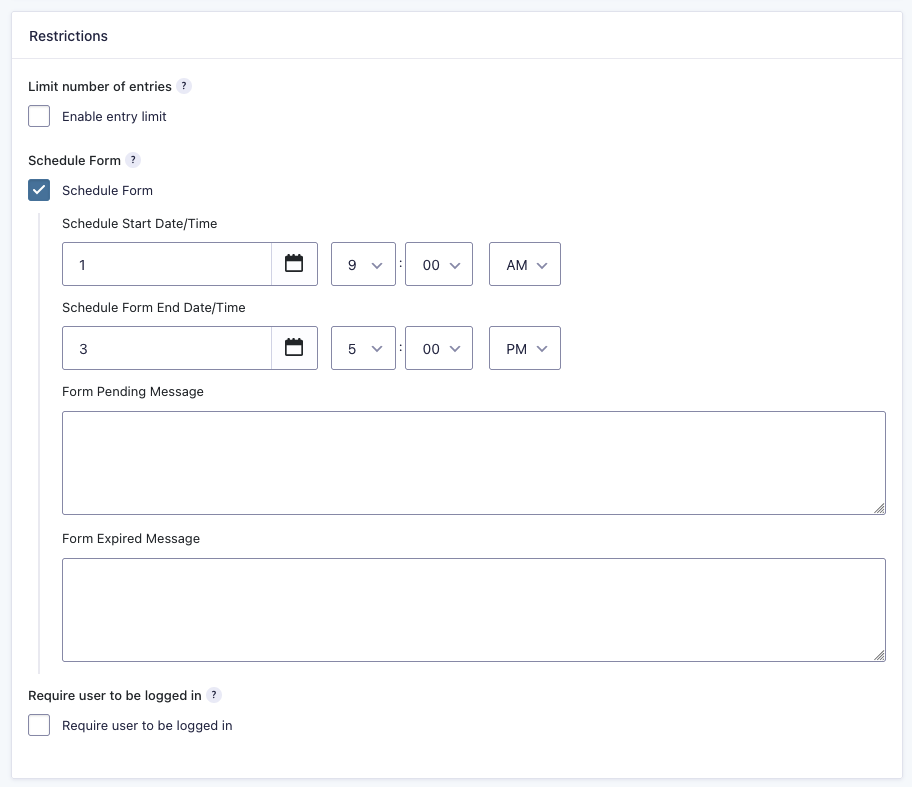Click the Schedule Start date input field
This screenshot has width=912, height=787.
[167, 265]
